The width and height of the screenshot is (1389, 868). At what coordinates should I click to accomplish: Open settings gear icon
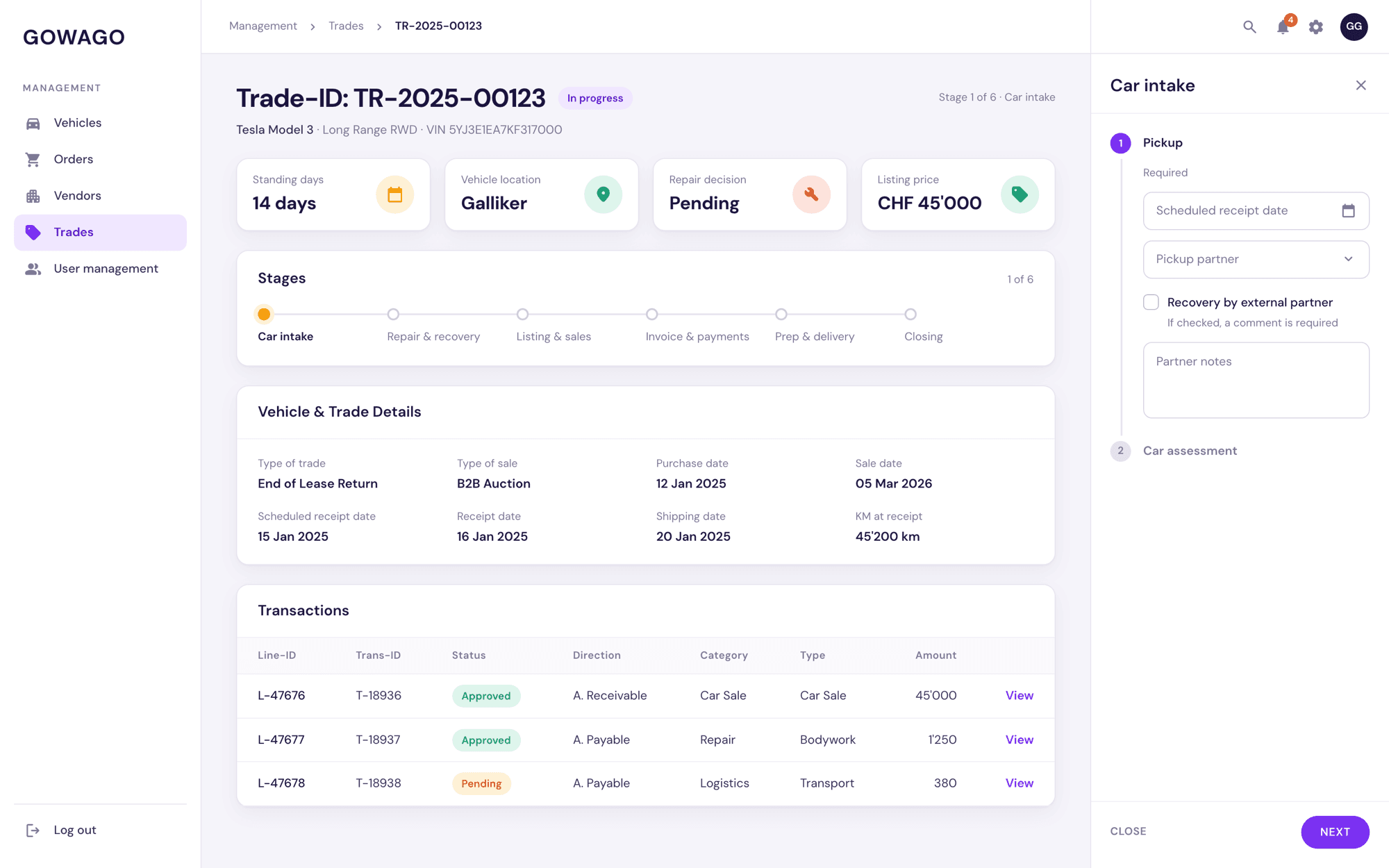(x=1316, y=27)
